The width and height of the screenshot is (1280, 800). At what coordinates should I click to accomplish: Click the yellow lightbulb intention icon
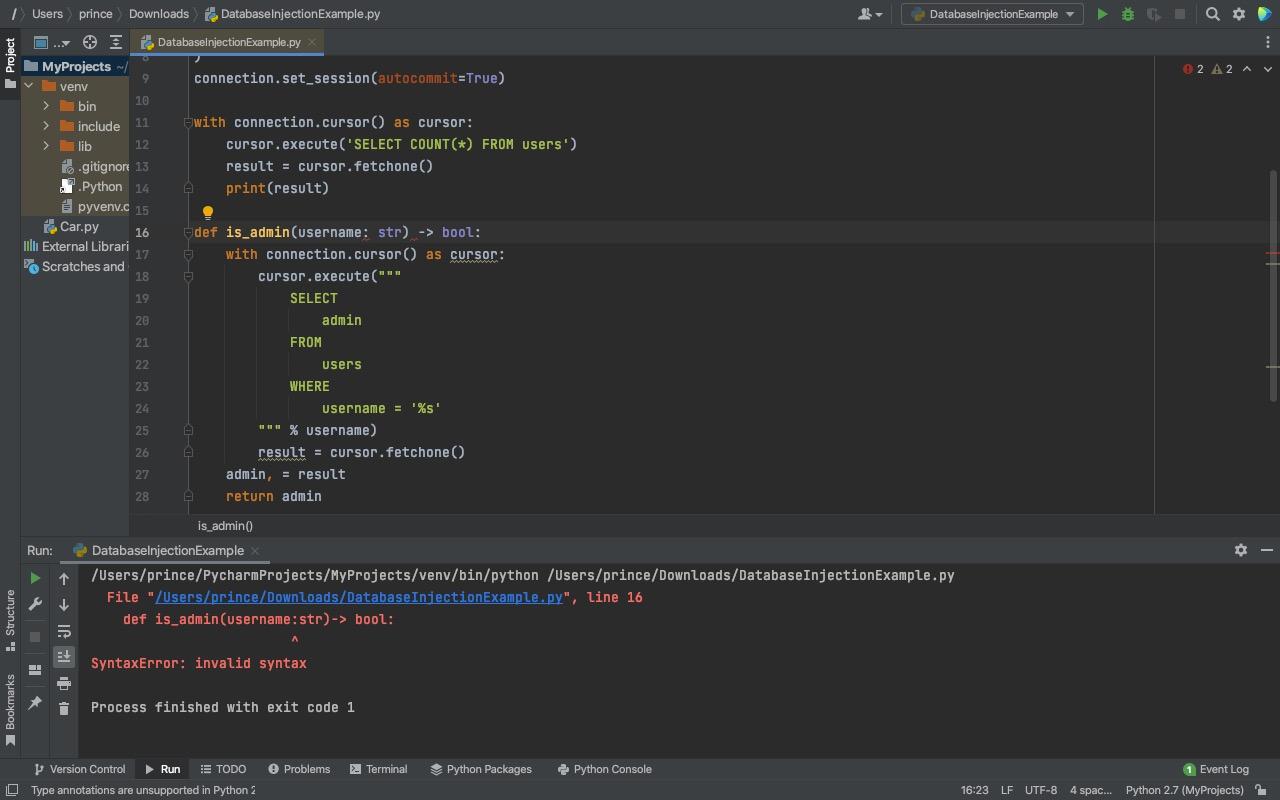tap(208, 212)
